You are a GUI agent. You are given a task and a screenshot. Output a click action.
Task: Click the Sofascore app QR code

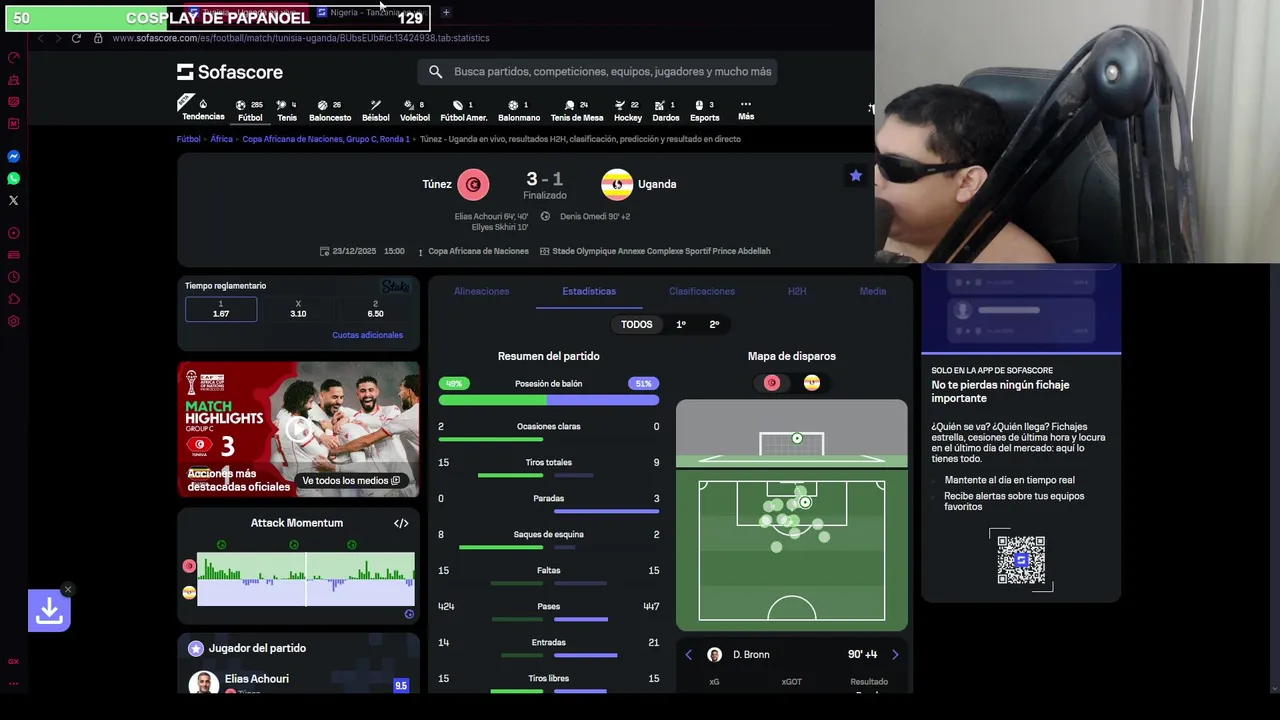pos(1021,560)
